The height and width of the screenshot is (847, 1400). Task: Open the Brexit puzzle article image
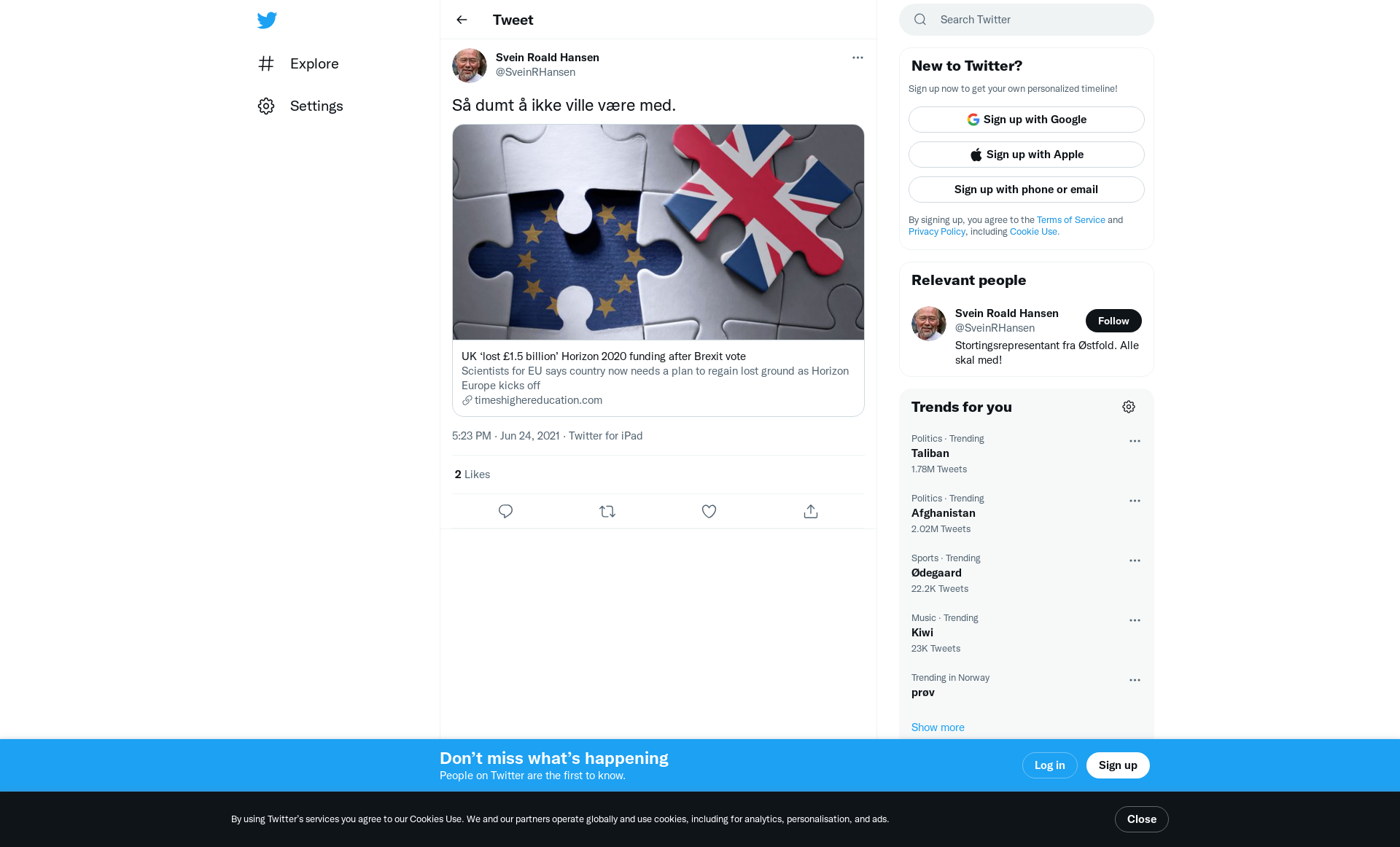(x=658, y=232)
